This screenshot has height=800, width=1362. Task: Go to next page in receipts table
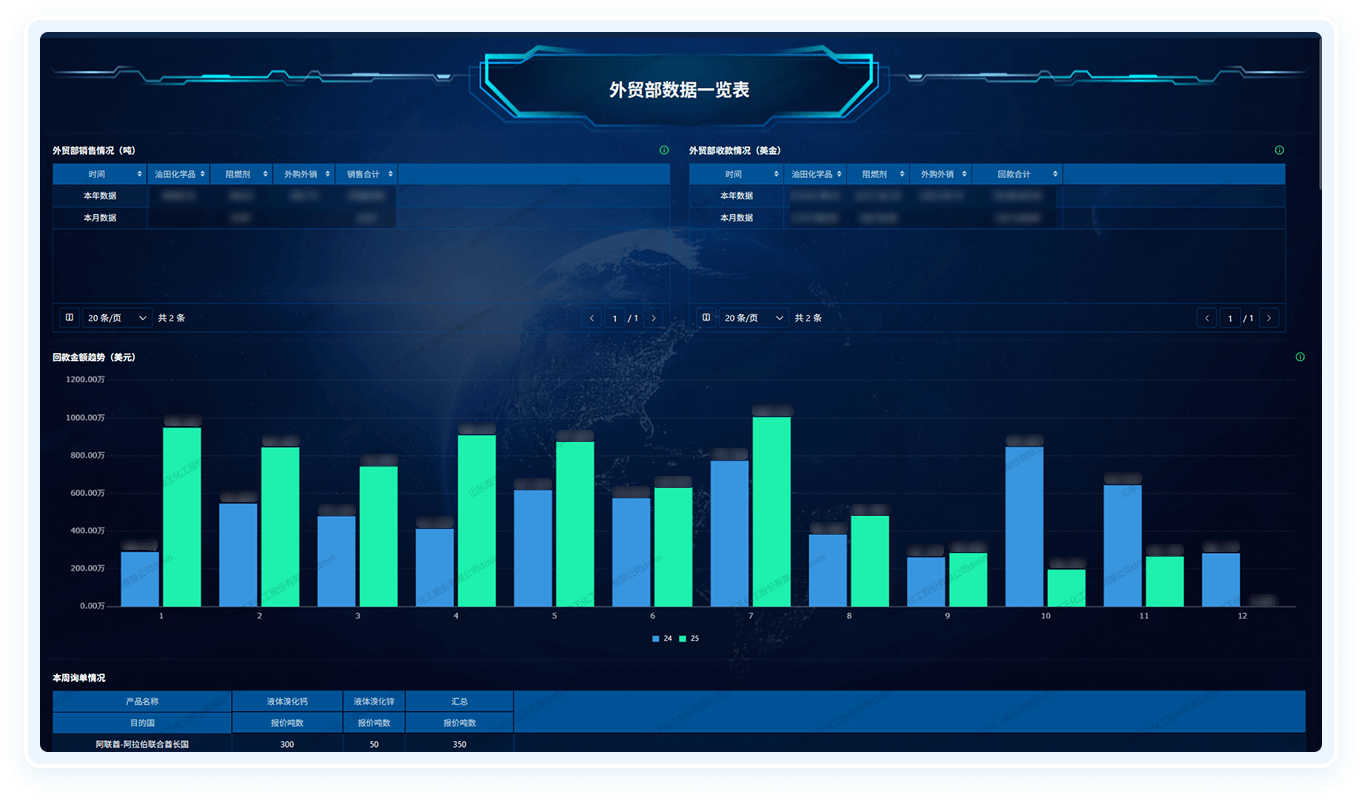coord(1269,318)
